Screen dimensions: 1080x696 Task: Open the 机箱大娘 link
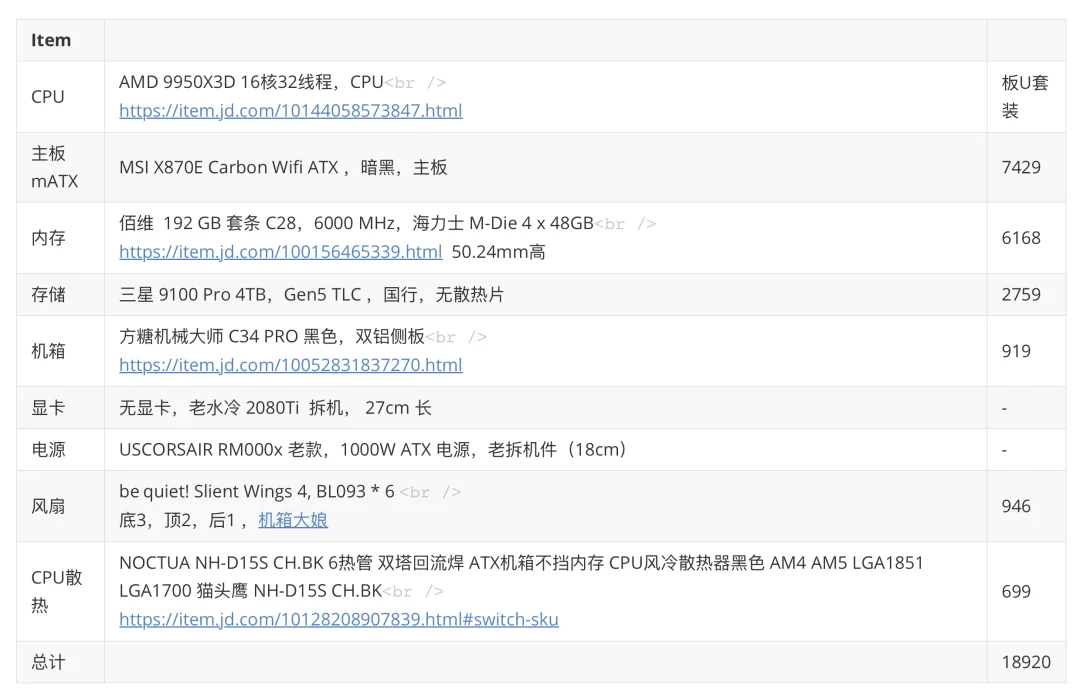(x=293, y=520)
